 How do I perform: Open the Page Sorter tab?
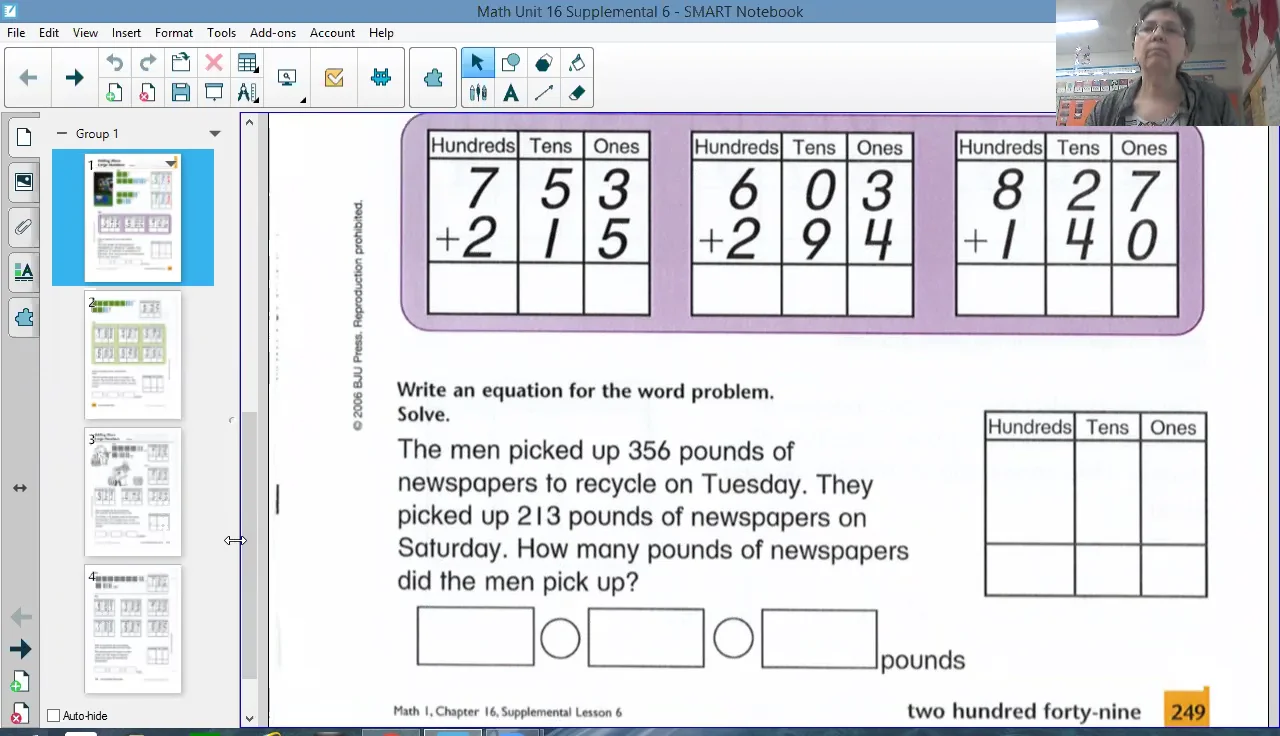point(24,136)
